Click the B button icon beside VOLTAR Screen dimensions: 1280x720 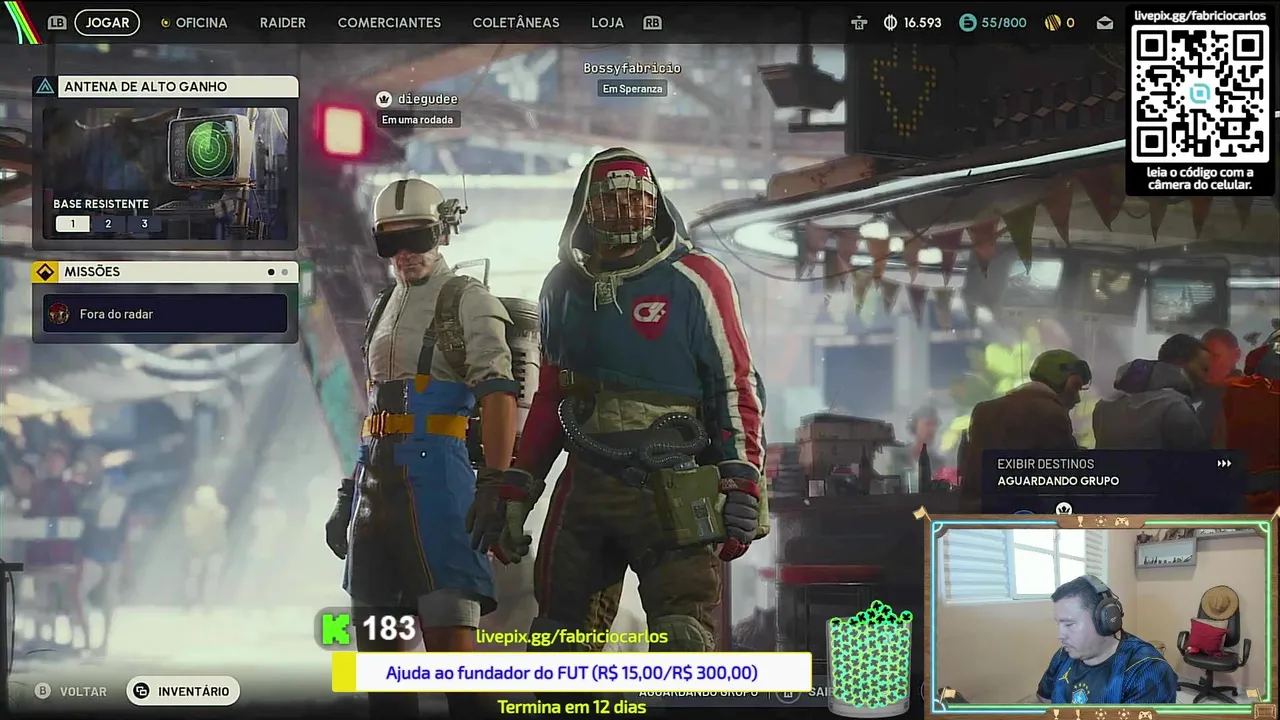pos(42,691)
